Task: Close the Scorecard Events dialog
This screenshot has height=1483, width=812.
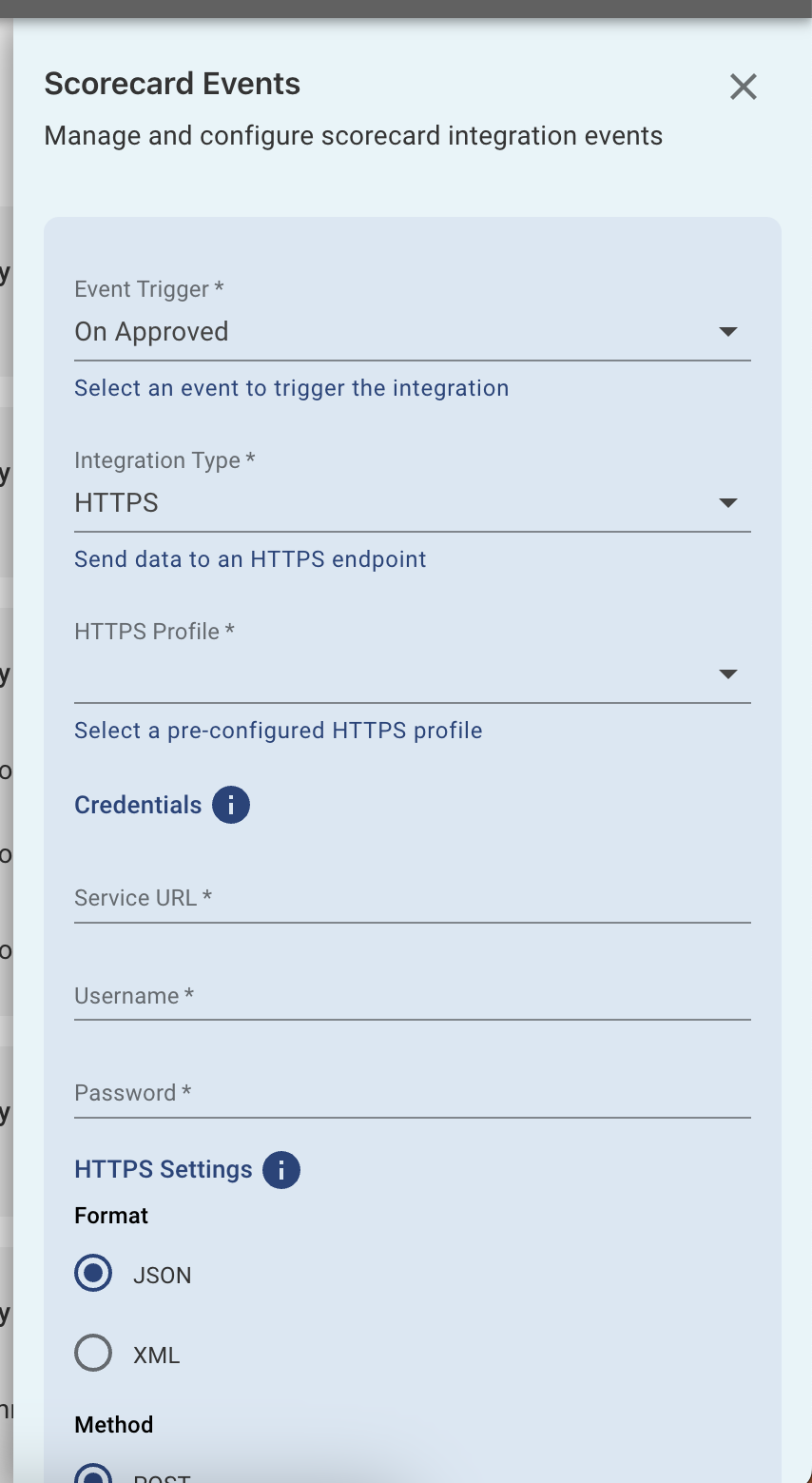Action: pyautogui.click(x=743, y=87)
